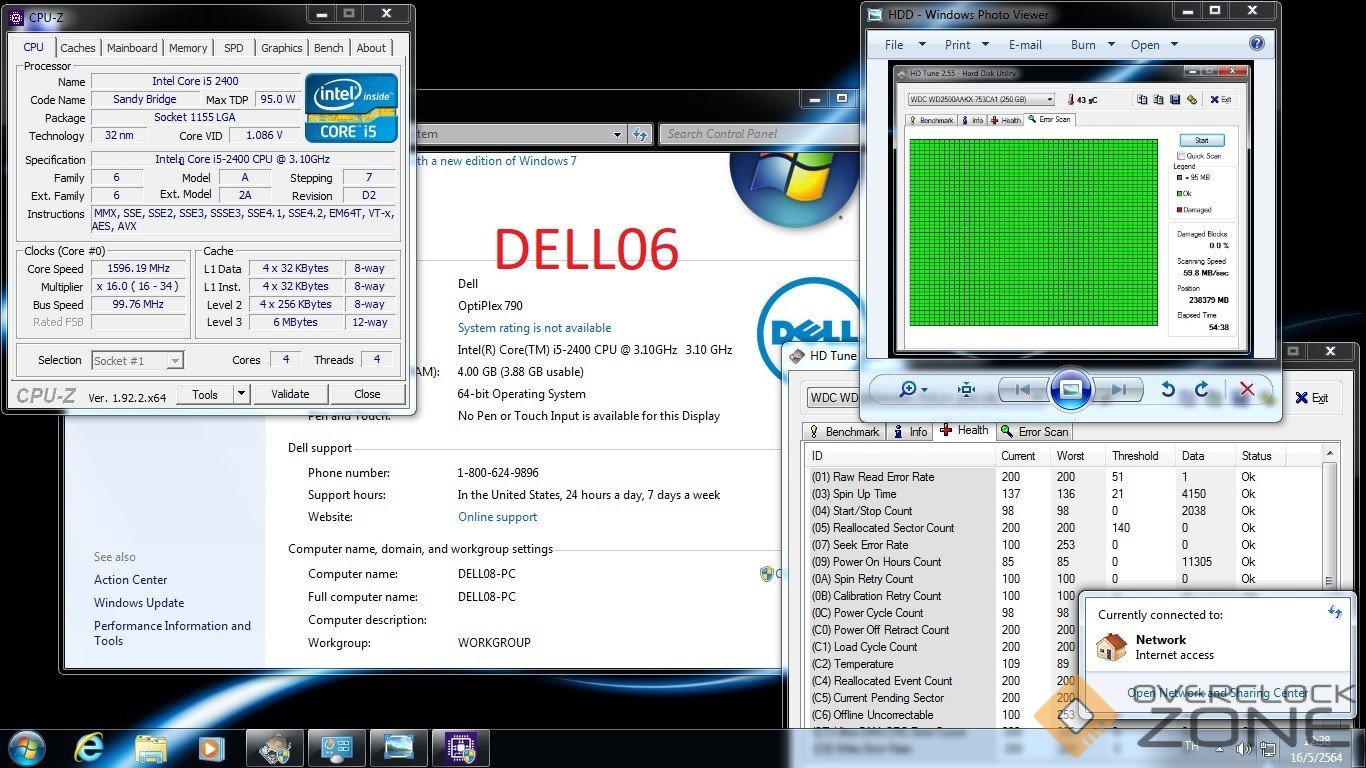This screenshot has width=1366, height=768.
Task: Click the Play slide show button
Action: tap(1070, 390)
